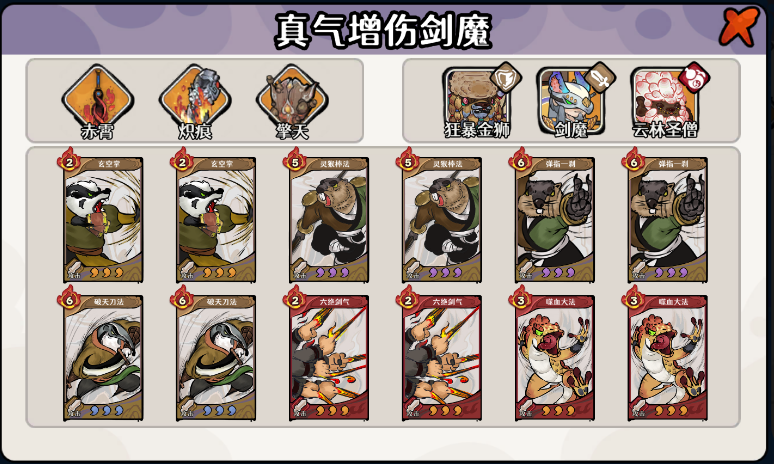Viewport: 774px width, 464px height.
Task: Click the 真气增伤剑魔 deck title
Action: click(383, 31)
